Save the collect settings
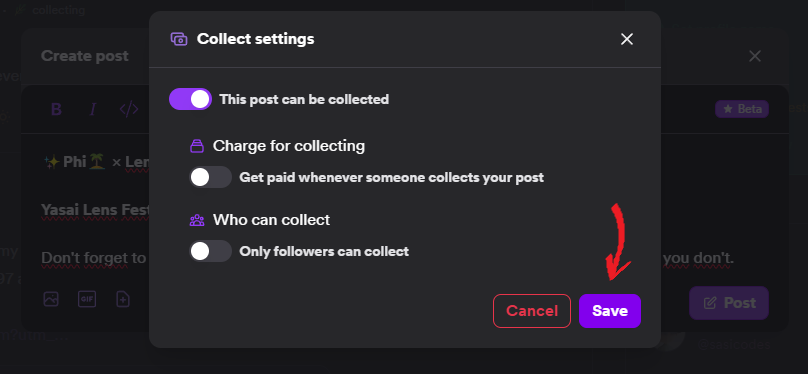Screen dimensions: 808x374 pyautogui.click(x=610, y=311)
